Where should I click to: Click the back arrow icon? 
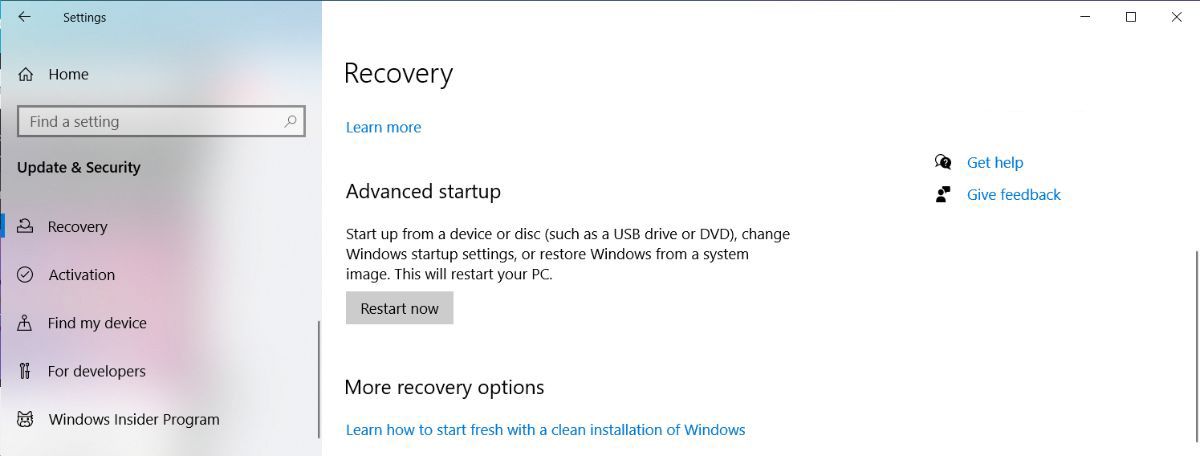[24, 17]
